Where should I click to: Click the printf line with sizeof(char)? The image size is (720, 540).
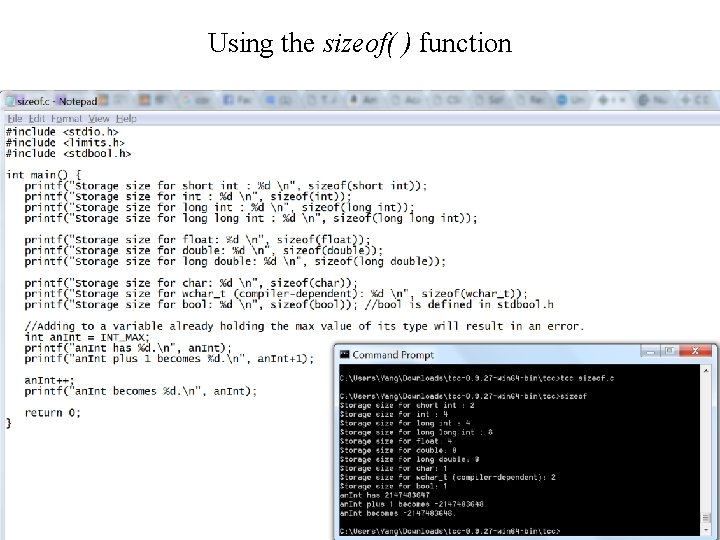(x=191, y=283)
